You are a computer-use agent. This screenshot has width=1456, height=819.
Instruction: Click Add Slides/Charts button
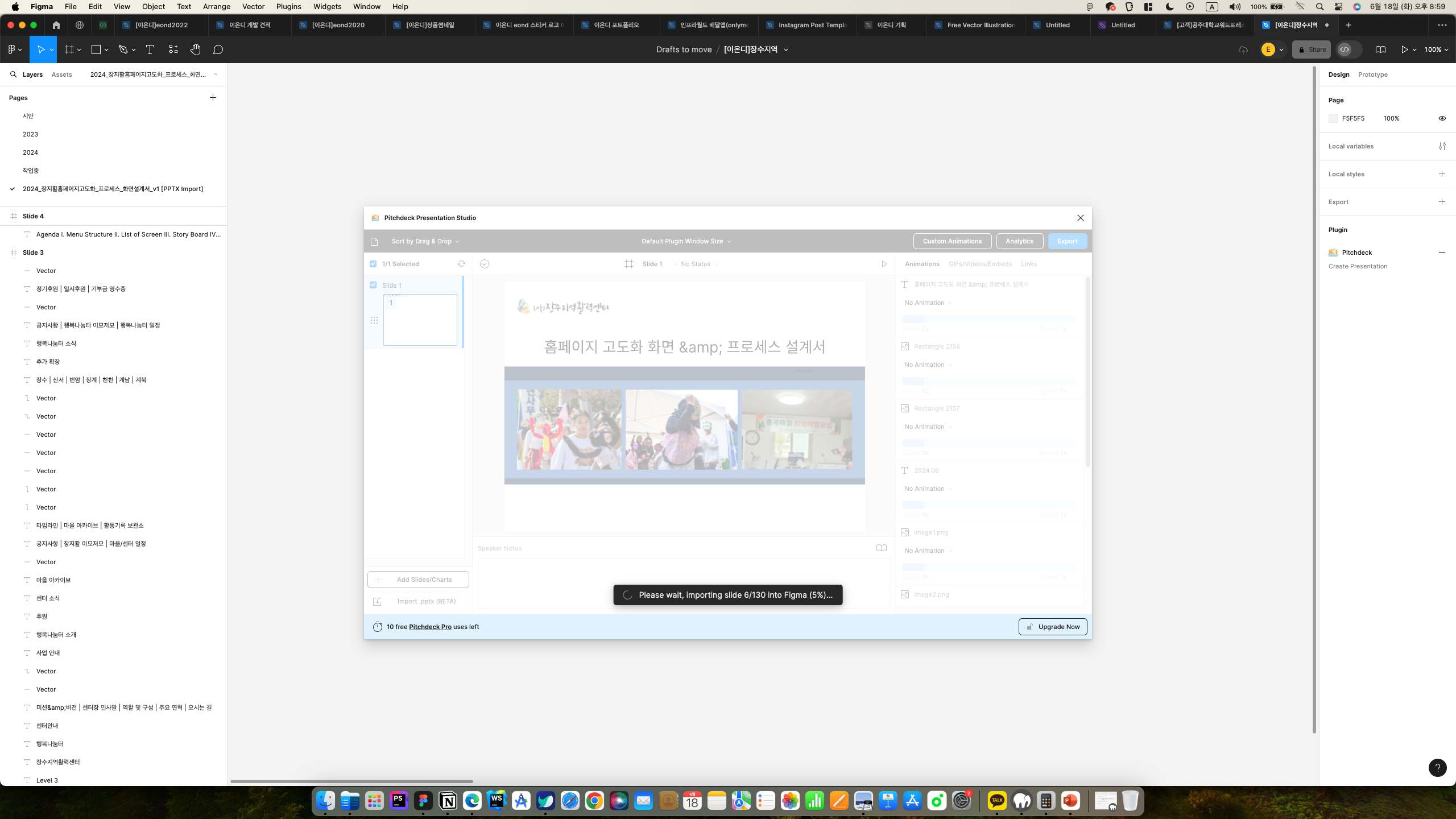418,580
